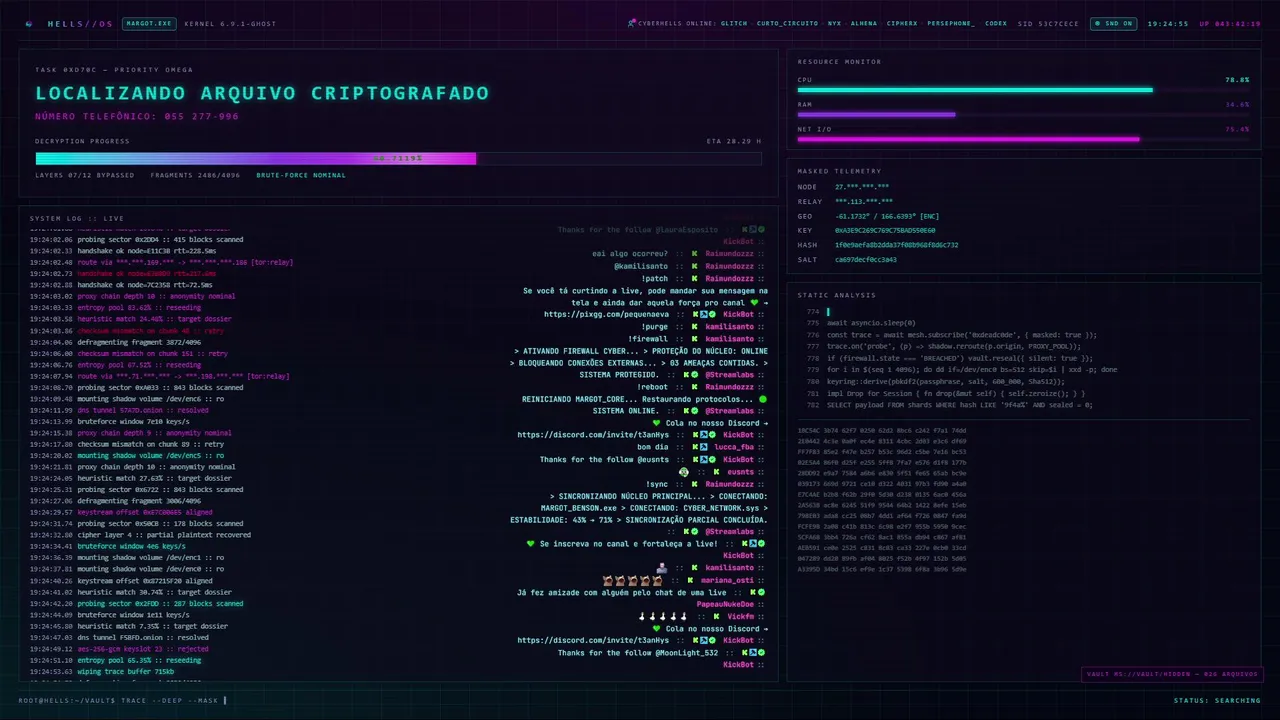
Task: Click the NÚMERO TELEFÔNICO: 055 277-996 text
Action: [137, 116]
